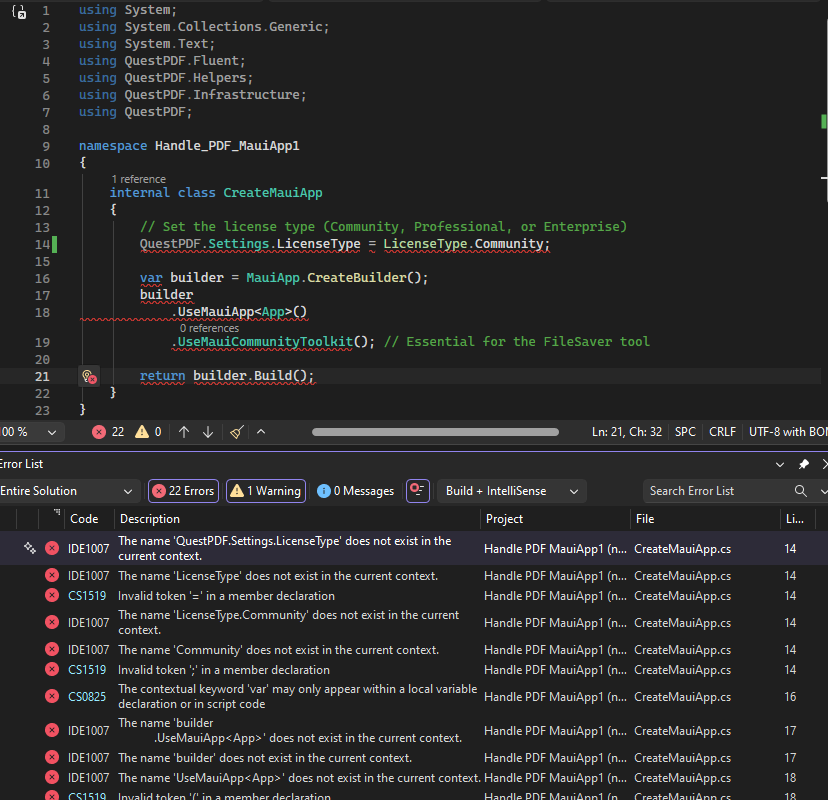Toggle the 1 Warning filter
Screen dimensions: 828x800
[x=266, y=491]
